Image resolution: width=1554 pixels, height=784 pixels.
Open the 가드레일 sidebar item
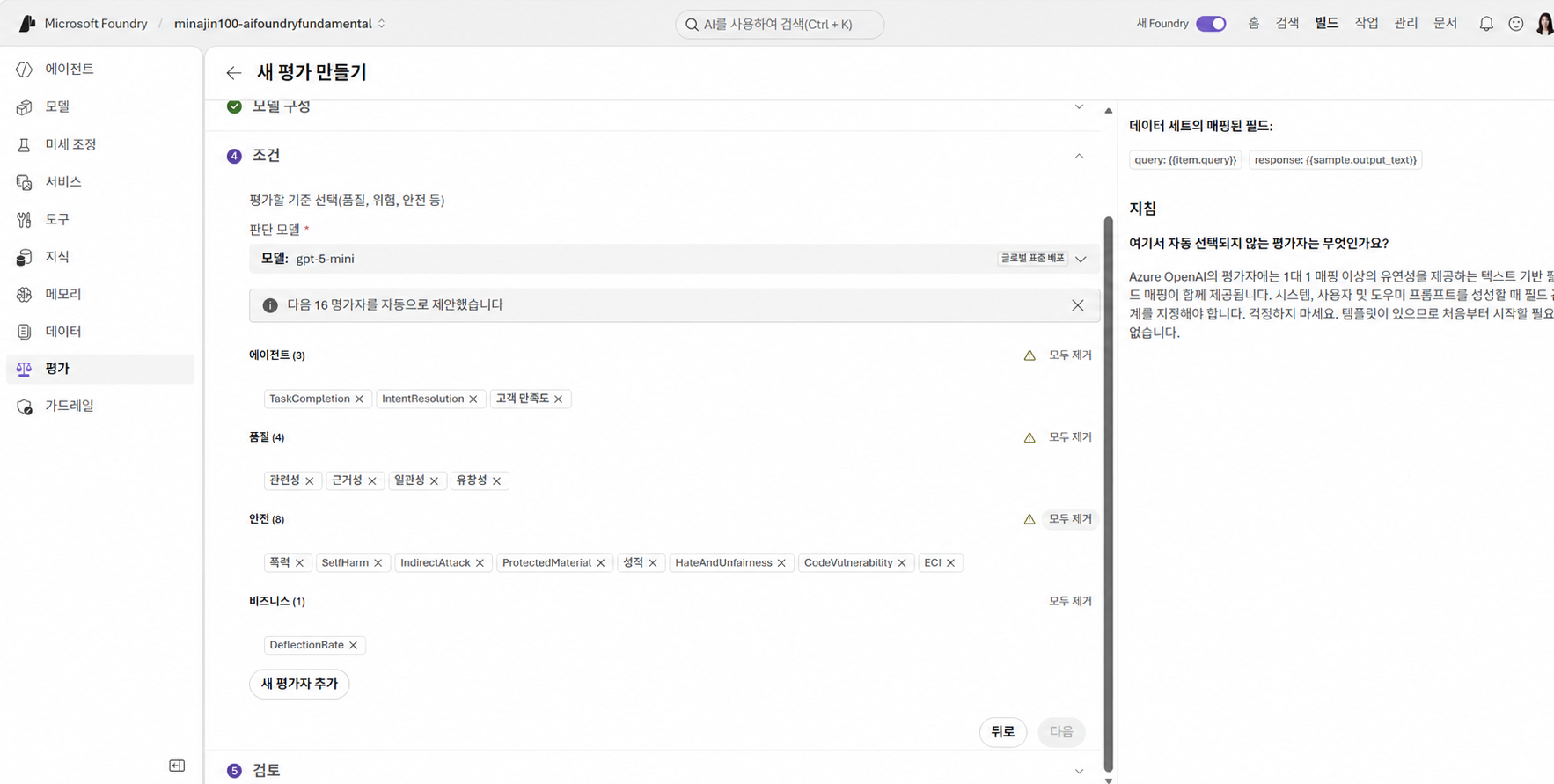point(100,406)
